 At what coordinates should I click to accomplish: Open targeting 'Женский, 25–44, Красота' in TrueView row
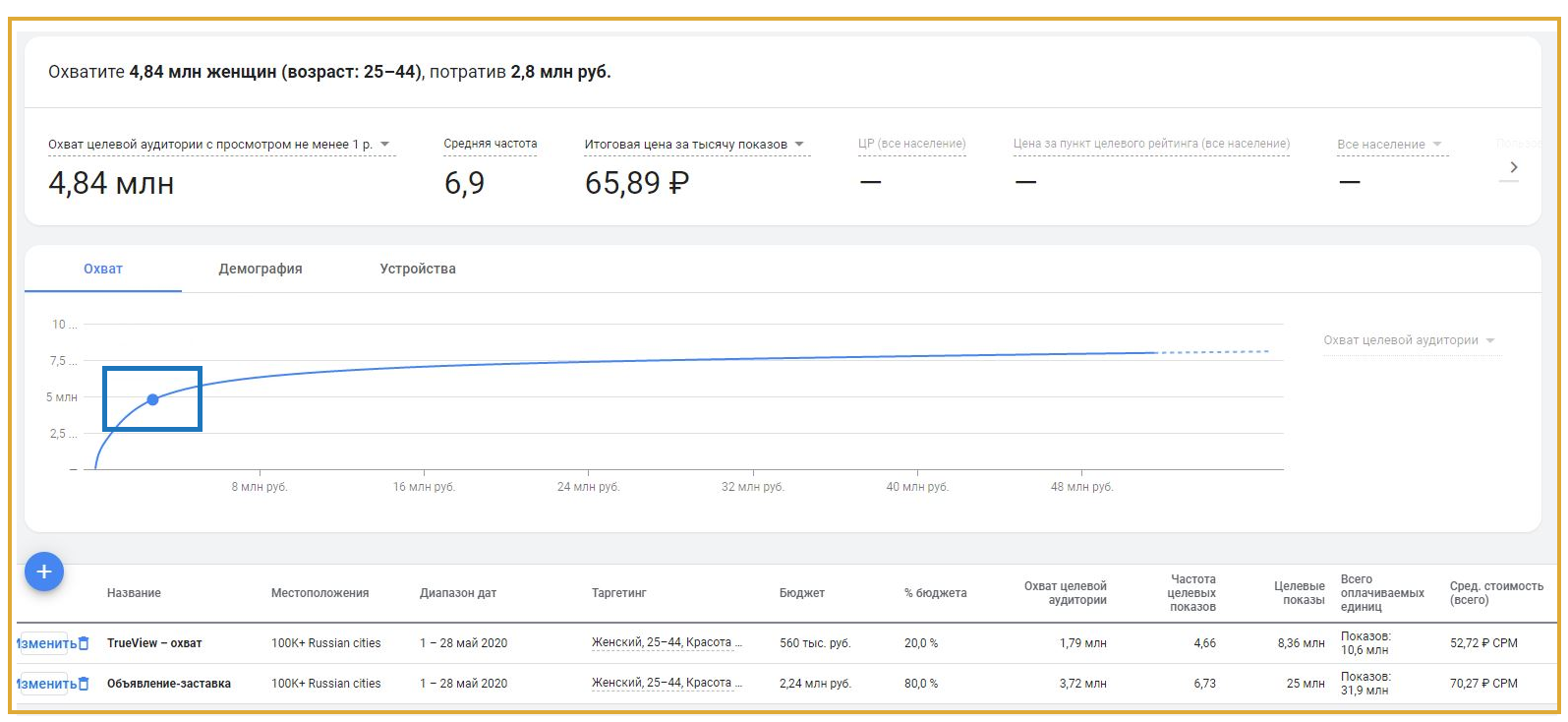[667, 643]
